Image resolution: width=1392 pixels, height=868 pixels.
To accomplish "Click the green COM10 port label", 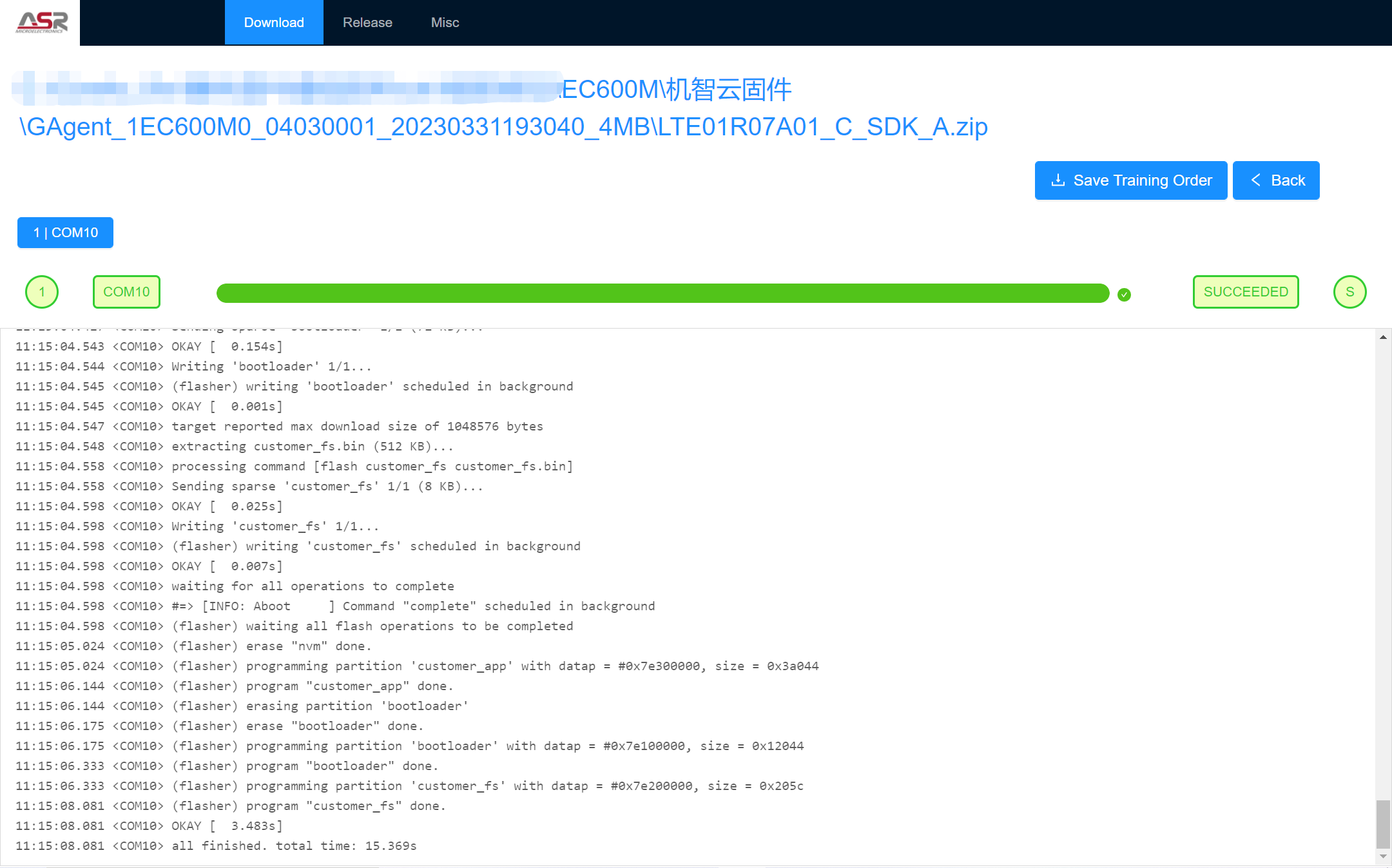I will tap(126, 292).
